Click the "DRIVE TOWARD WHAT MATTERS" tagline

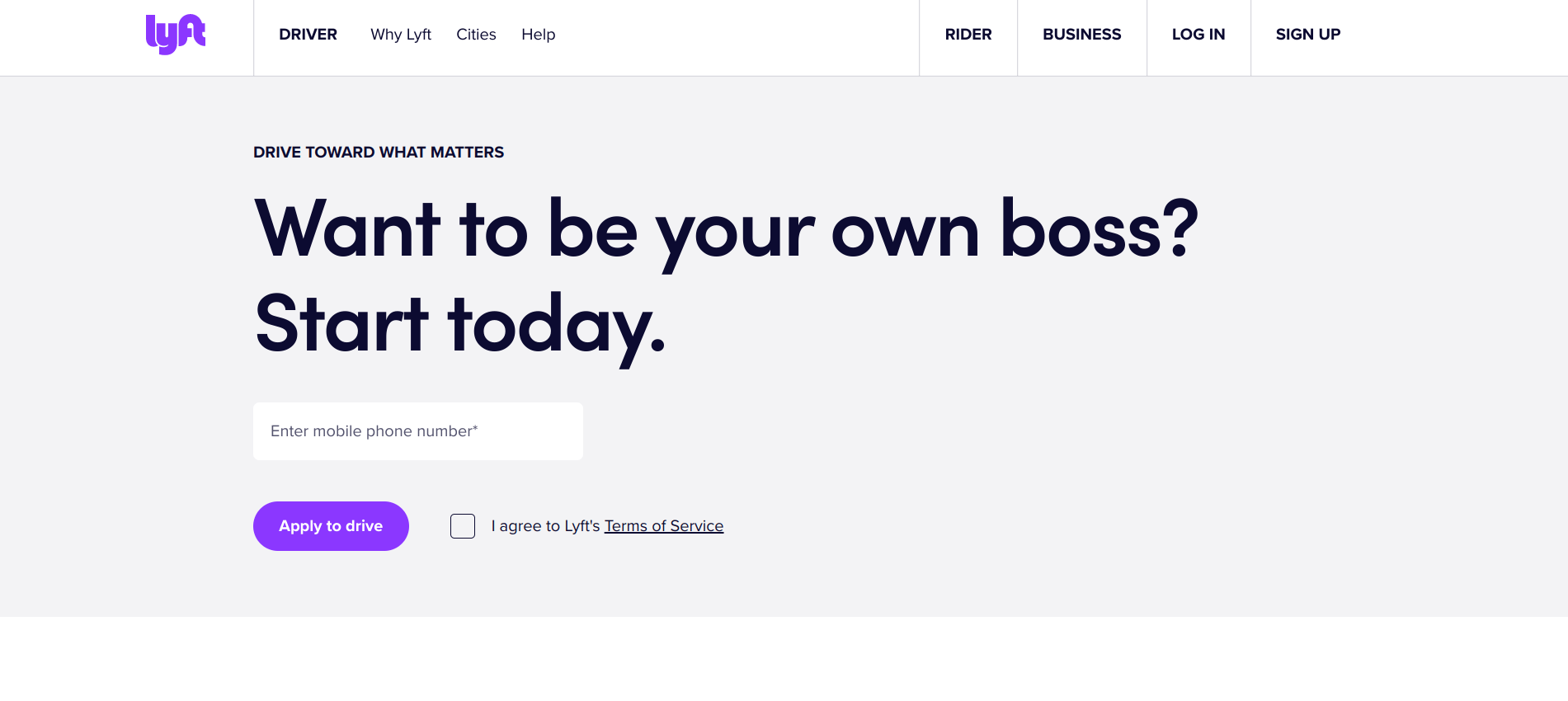[x=378, y=153]
